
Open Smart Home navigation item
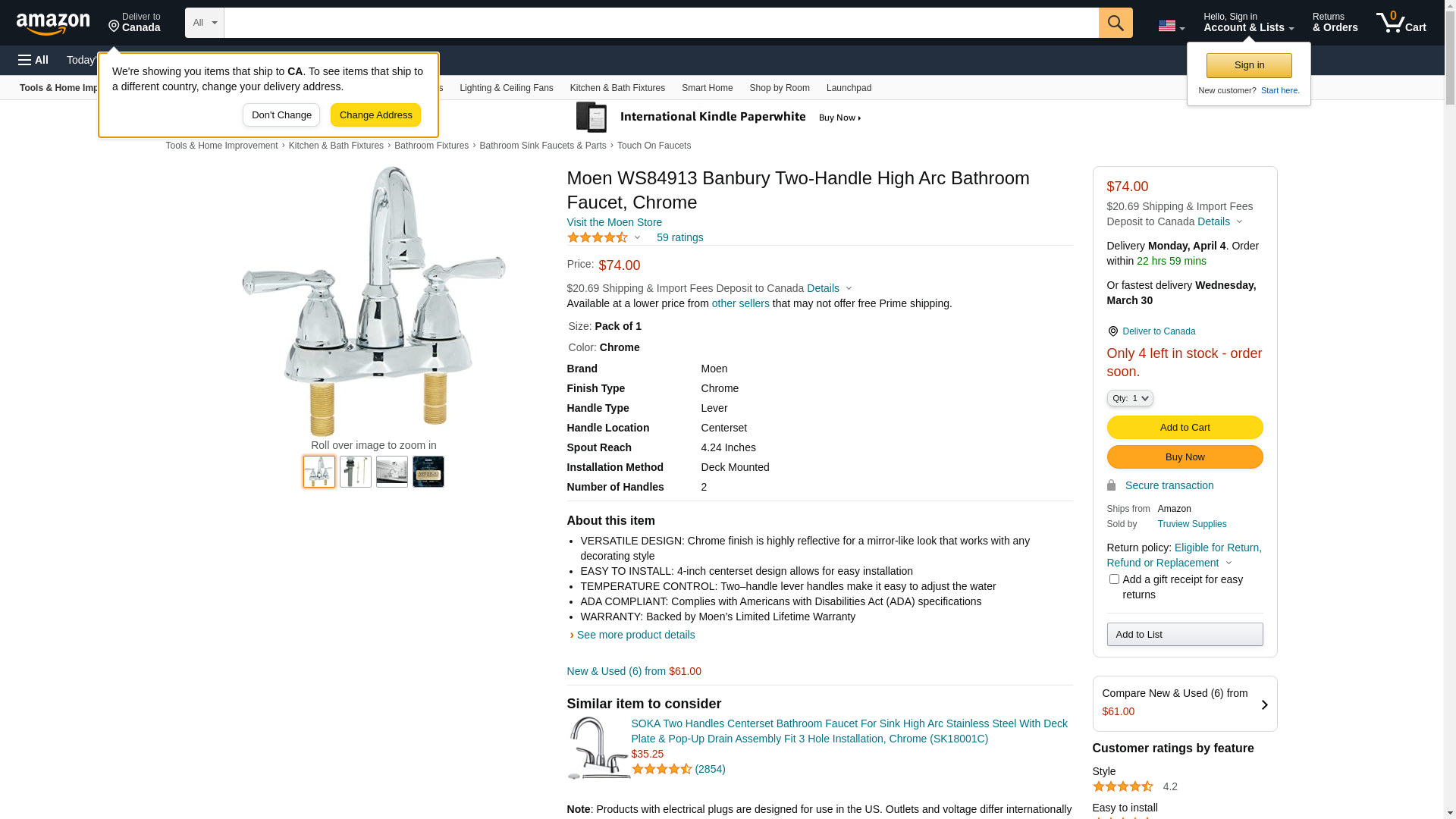(x=707, y=88)
